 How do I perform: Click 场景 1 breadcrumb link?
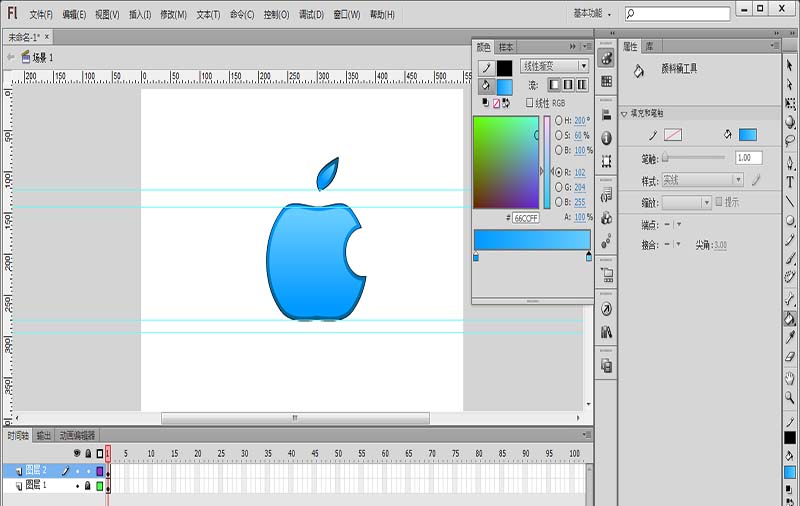[x=43, y=58]
